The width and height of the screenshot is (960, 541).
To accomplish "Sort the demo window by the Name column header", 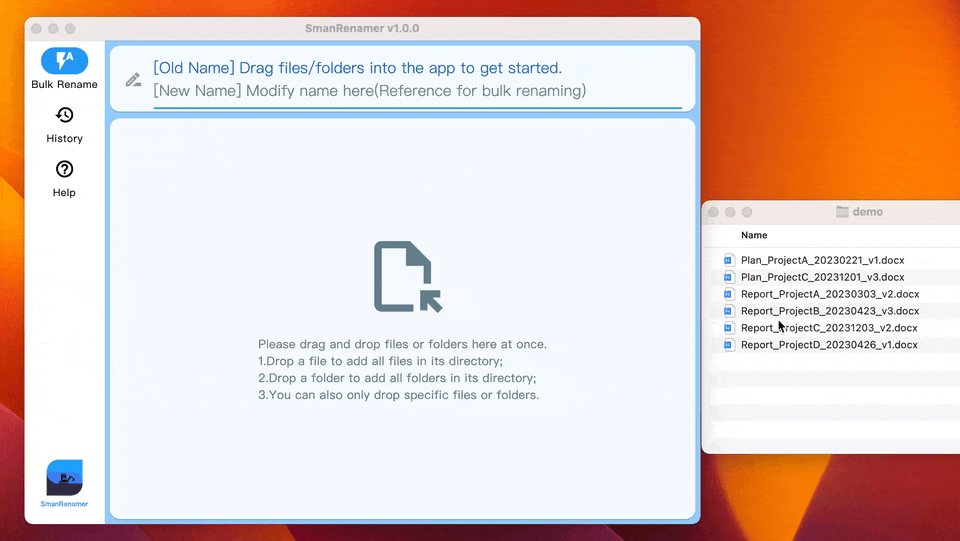I will [x=754, y=235].
